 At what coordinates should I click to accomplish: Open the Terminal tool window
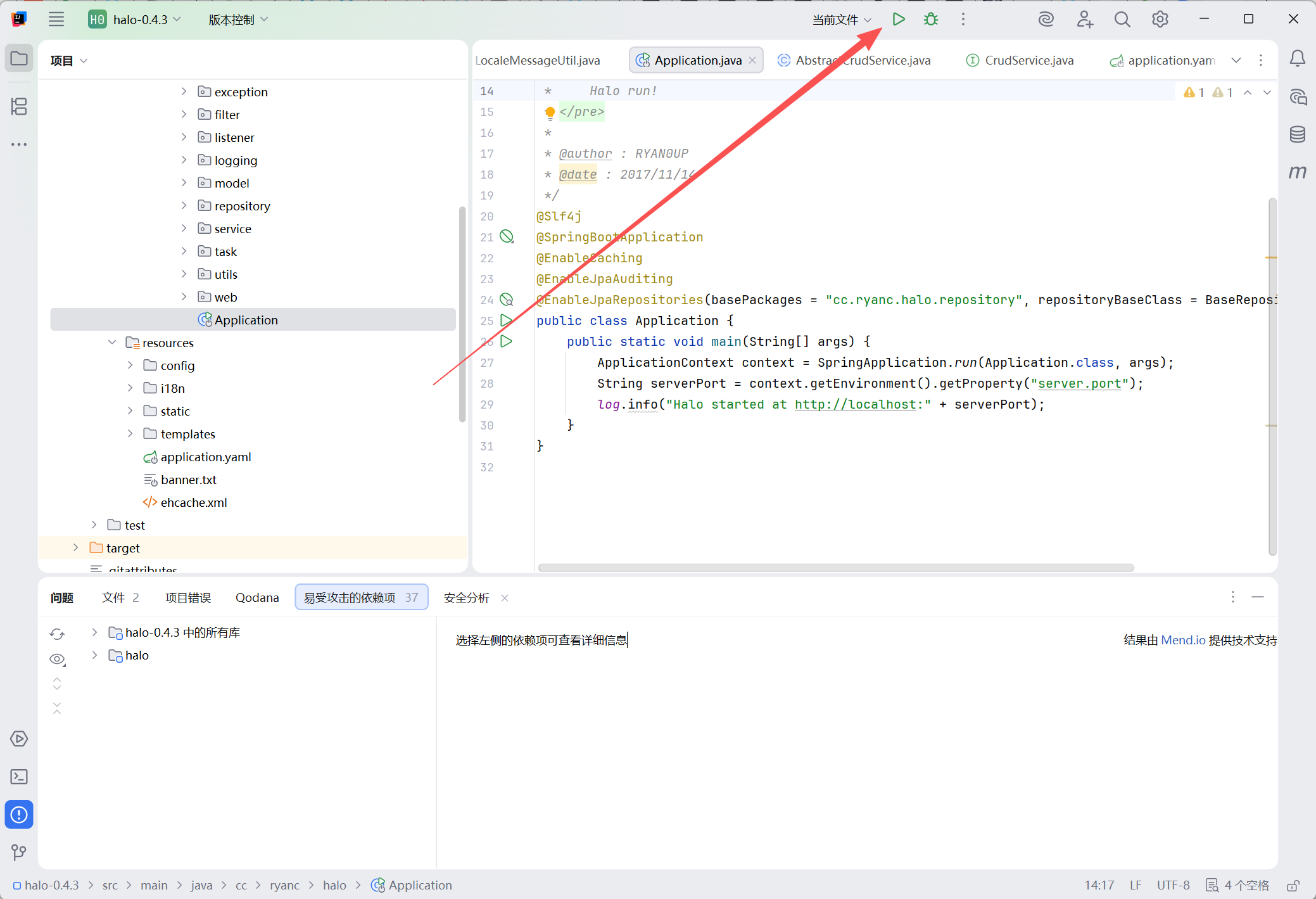coord(19,777)
